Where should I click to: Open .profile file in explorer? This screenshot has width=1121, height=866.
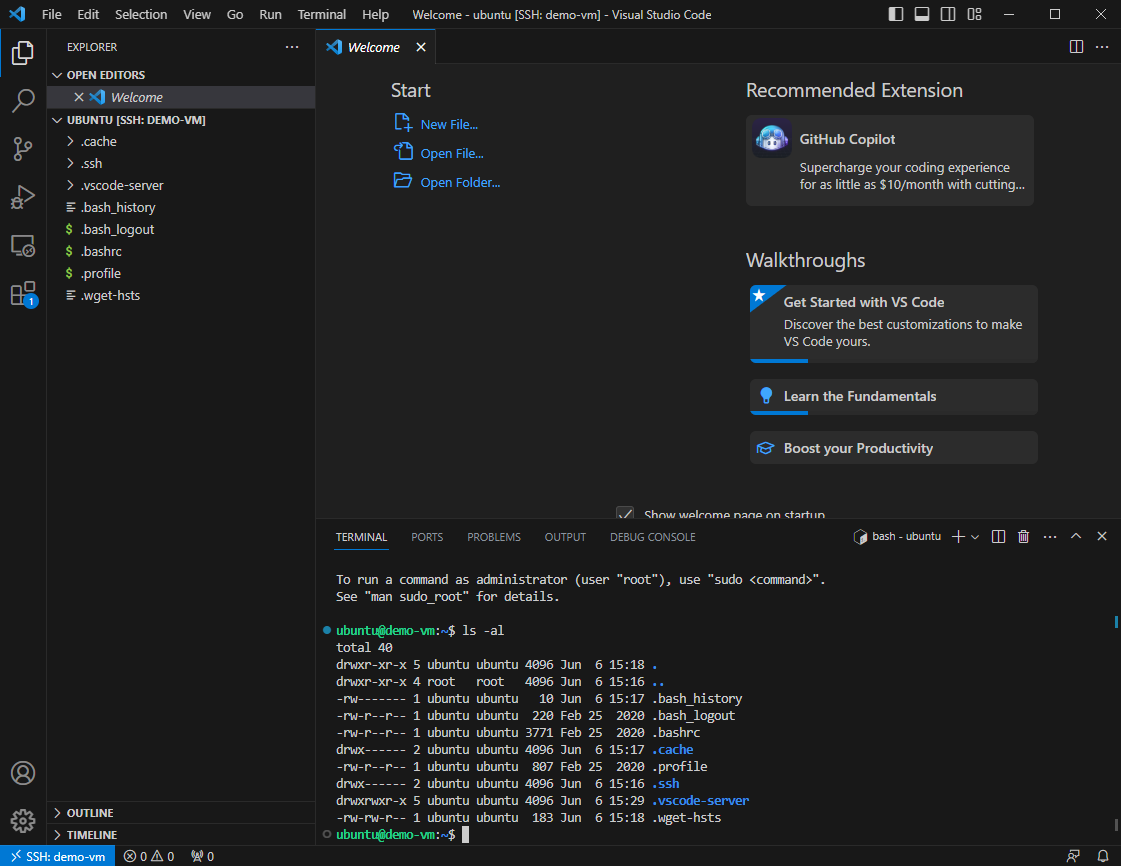(x=181, y=273)
